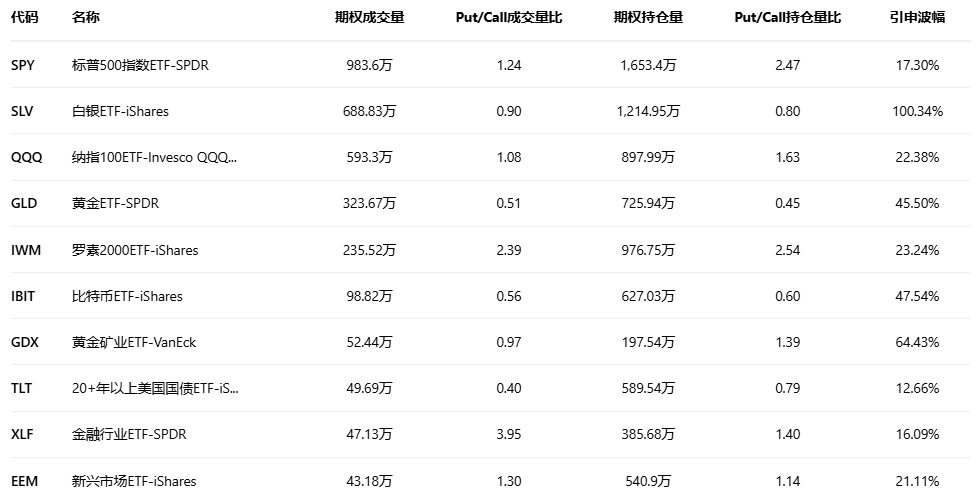Sort by Put/Call成交量比 header

coord(508,18)
